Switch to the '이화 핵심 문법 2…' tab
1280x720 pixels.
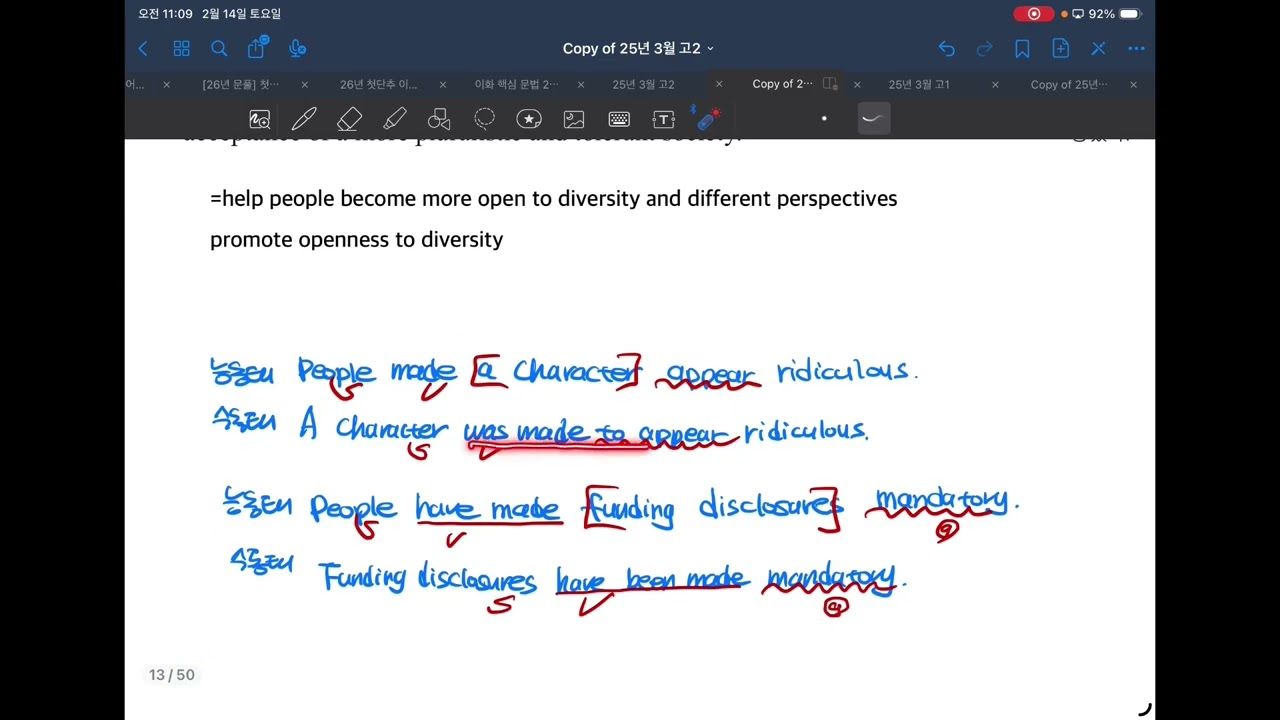point(517,85)
